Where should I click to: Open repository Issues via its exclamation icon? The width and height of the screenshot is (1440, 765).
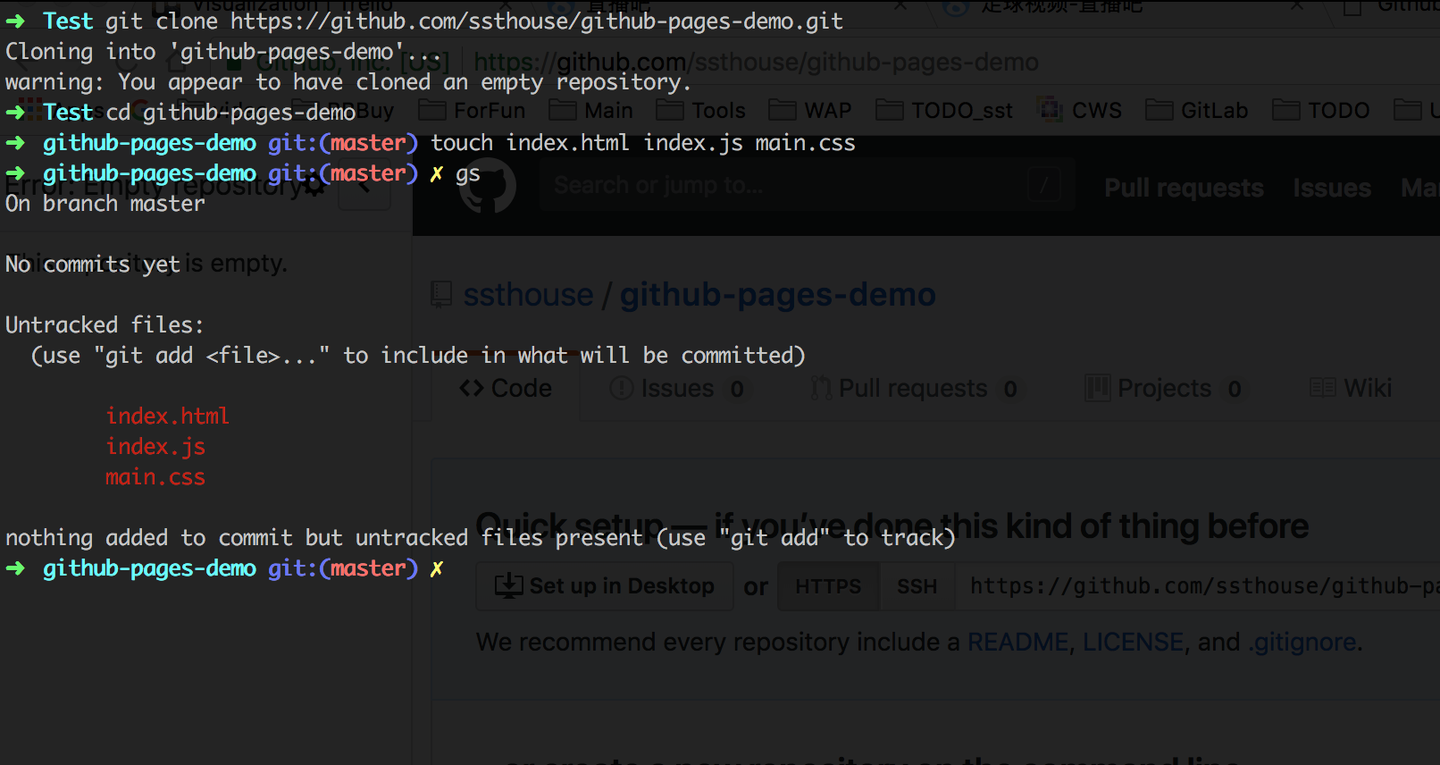pyautogui.click(x=624, y=388)
